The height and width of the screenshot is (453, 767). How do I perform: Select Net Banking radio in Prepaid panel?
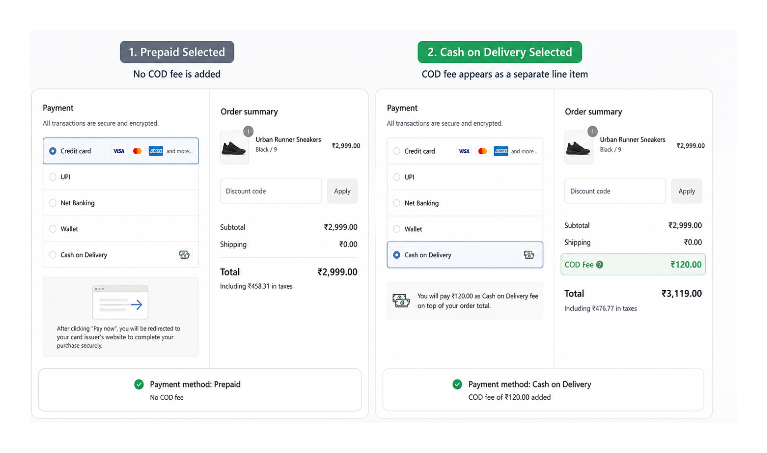click(53, 203)
